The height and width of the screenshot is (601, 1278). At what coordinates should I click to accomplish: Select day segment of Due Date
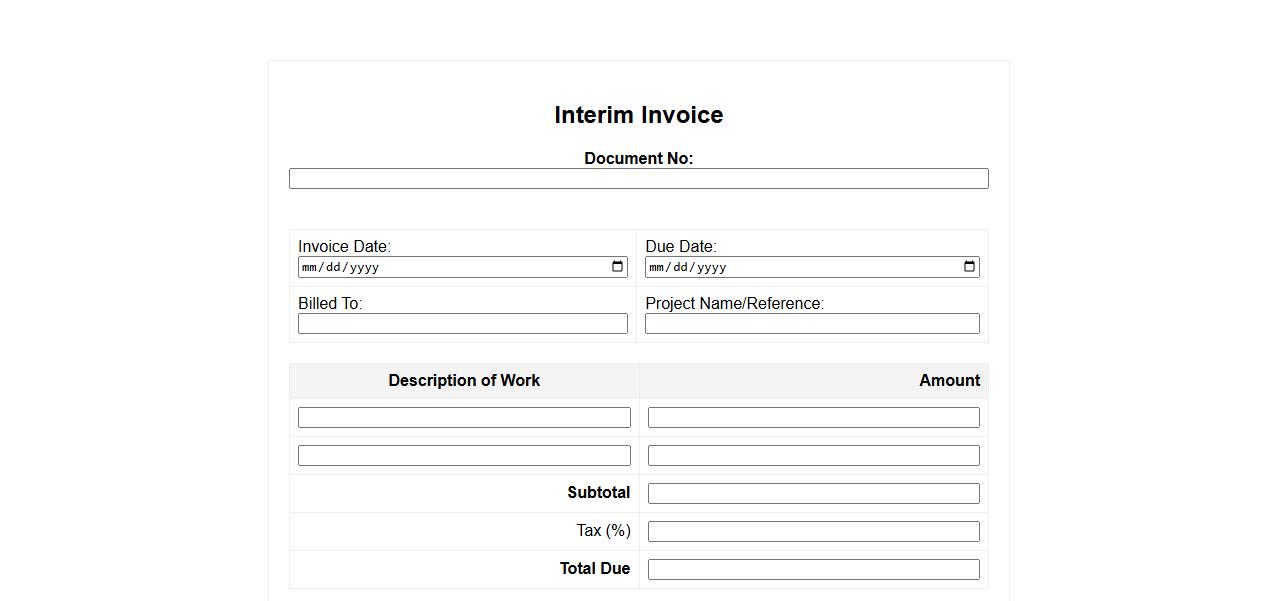(x=680, y=268)
